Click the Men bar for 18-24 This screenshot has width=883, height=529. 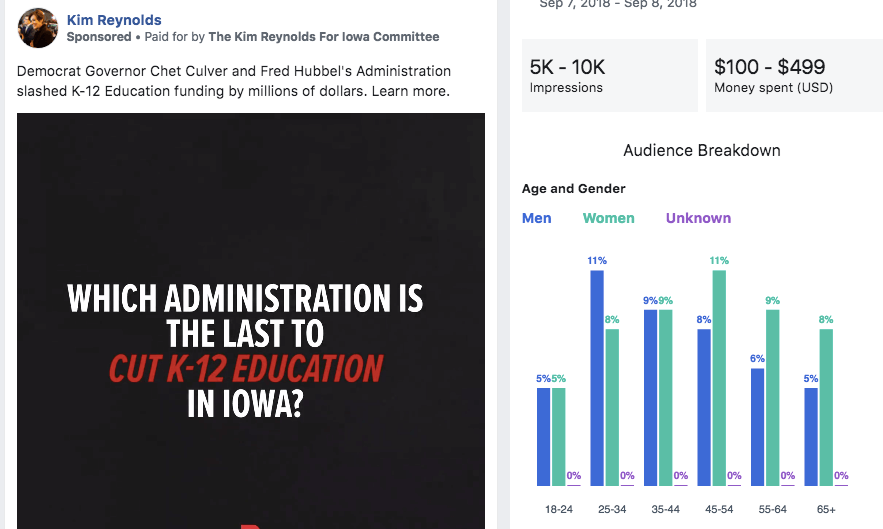pyautogui.click(x=543, y=436)
